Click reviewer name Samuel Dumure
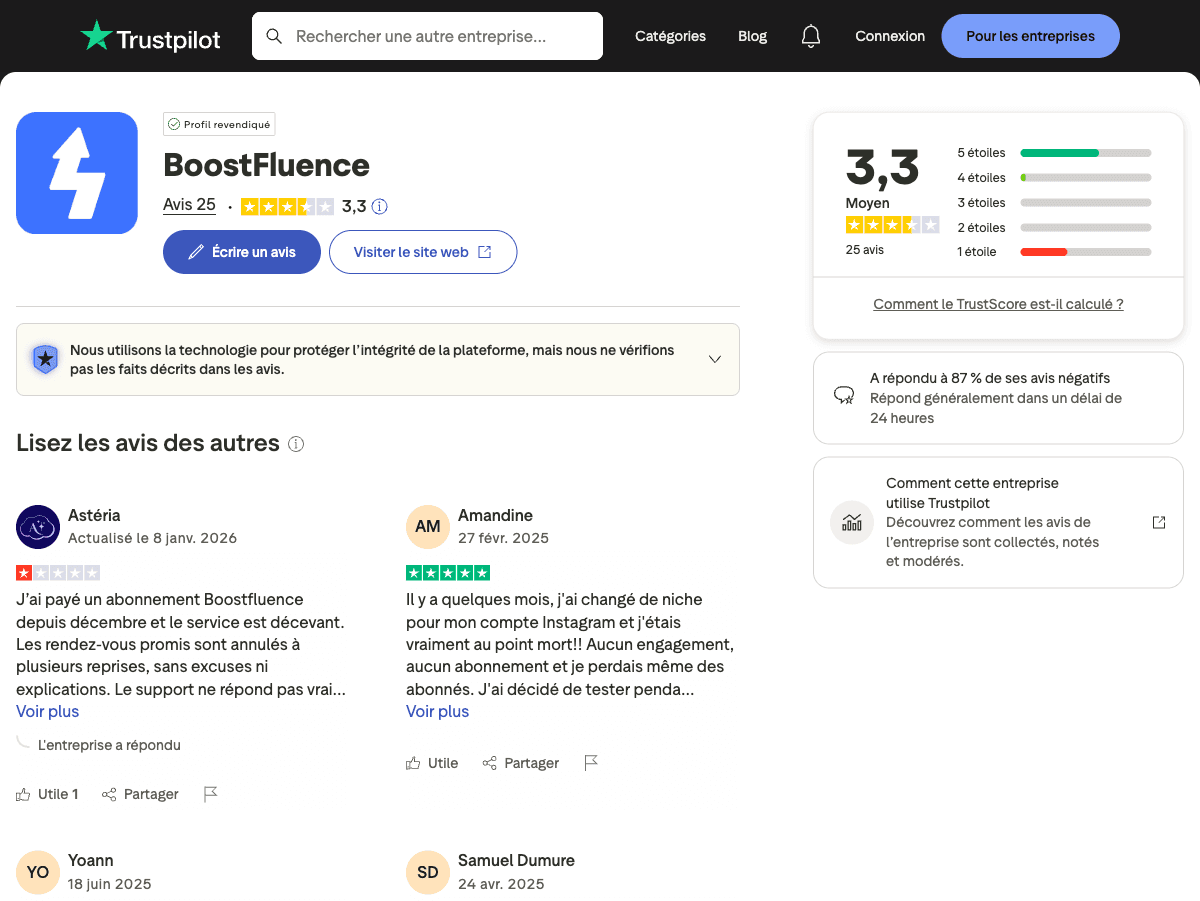The width and height of the screenshot is (1200, 901). [x=516, y=860]
